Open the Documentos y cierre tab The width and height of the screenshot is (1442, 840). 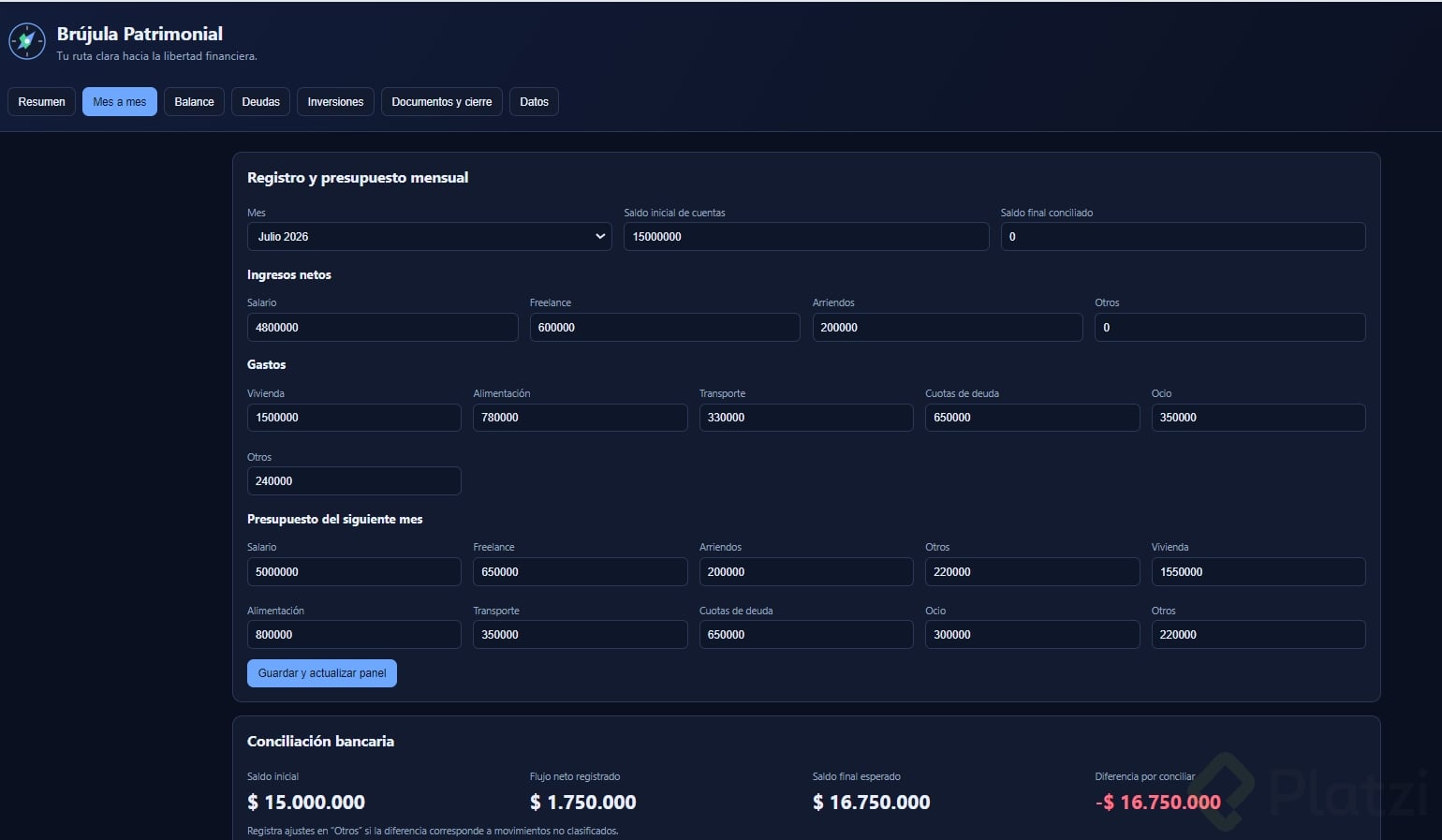(x=442, y=102)
